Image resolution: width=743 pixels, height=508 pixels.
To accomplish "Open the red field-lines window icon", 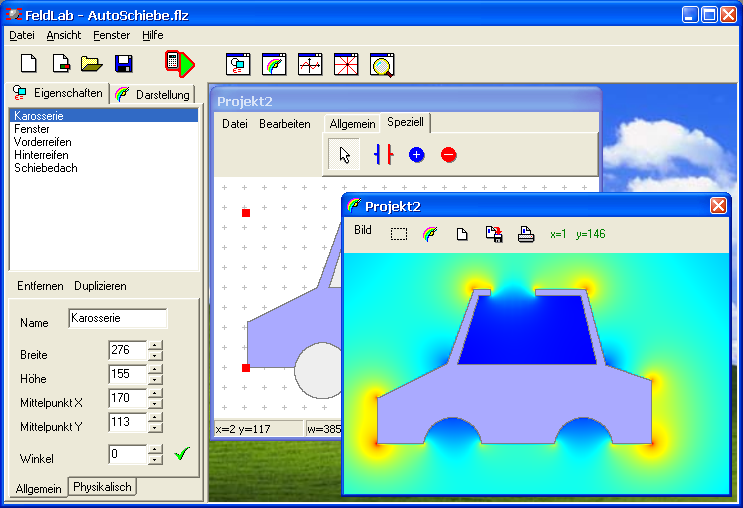I will pyautogui.click(x=346, y=64).
